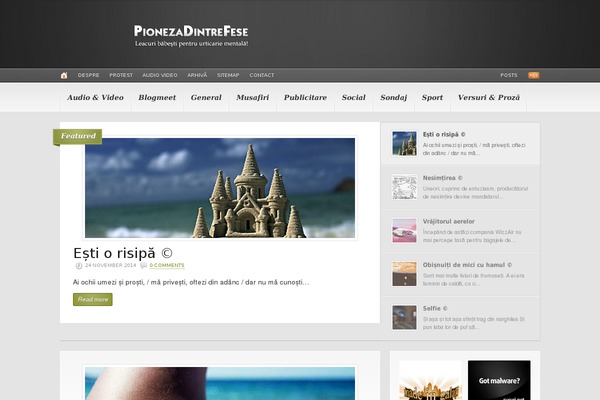Click the Got malware? ad banner
This screenshot has height=400, width=600.
point(499,380)
